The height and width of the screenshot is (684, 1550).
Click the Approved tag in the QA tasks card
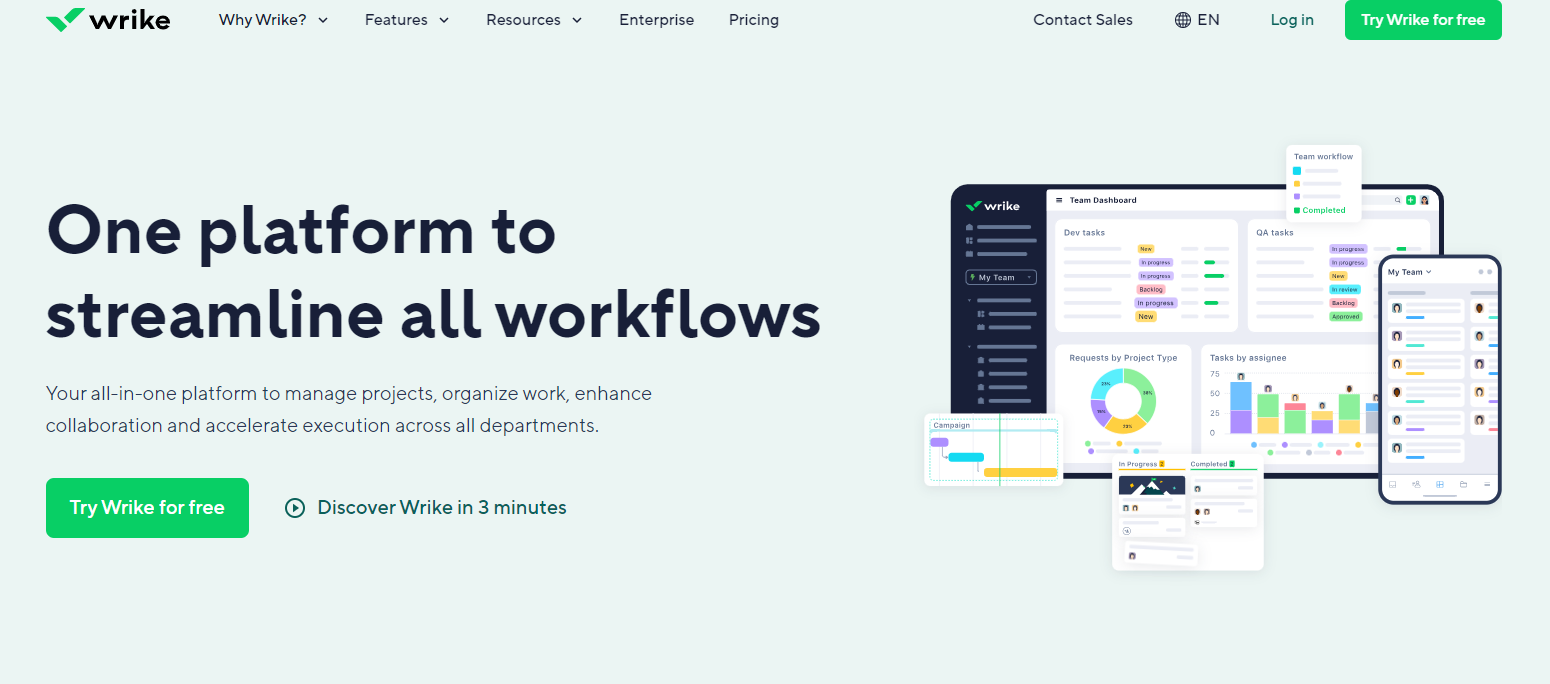1345,316
